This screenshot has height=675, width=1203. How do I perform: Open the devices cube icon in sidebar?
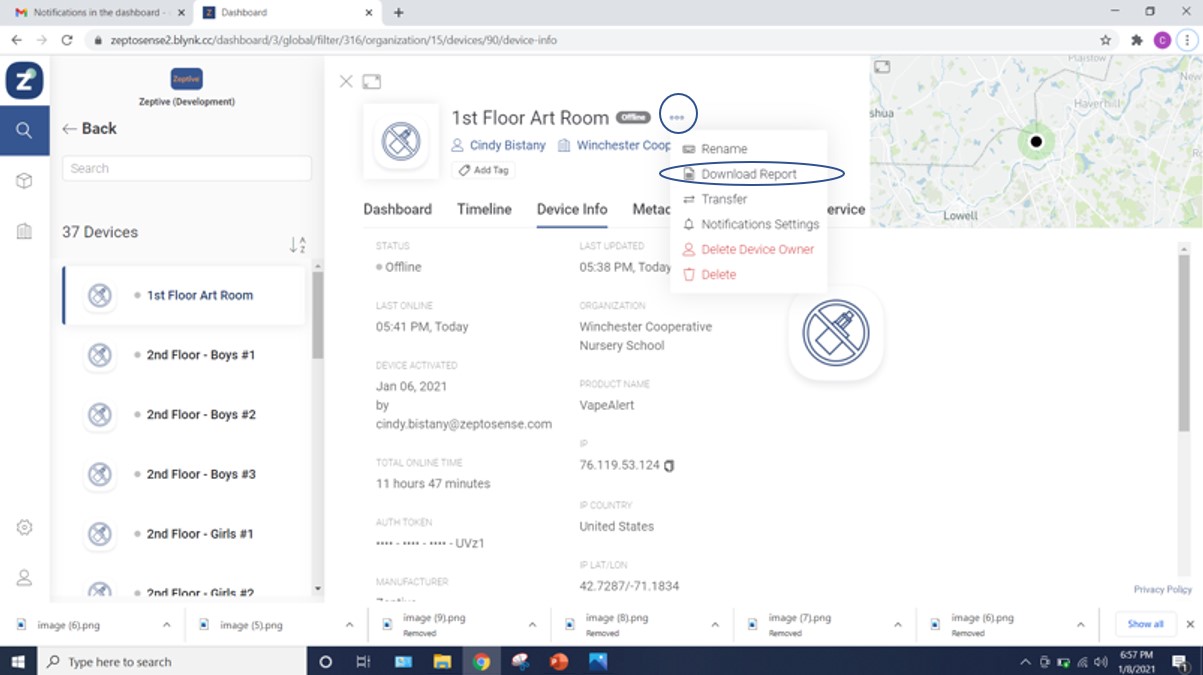(x=24, y=181)
